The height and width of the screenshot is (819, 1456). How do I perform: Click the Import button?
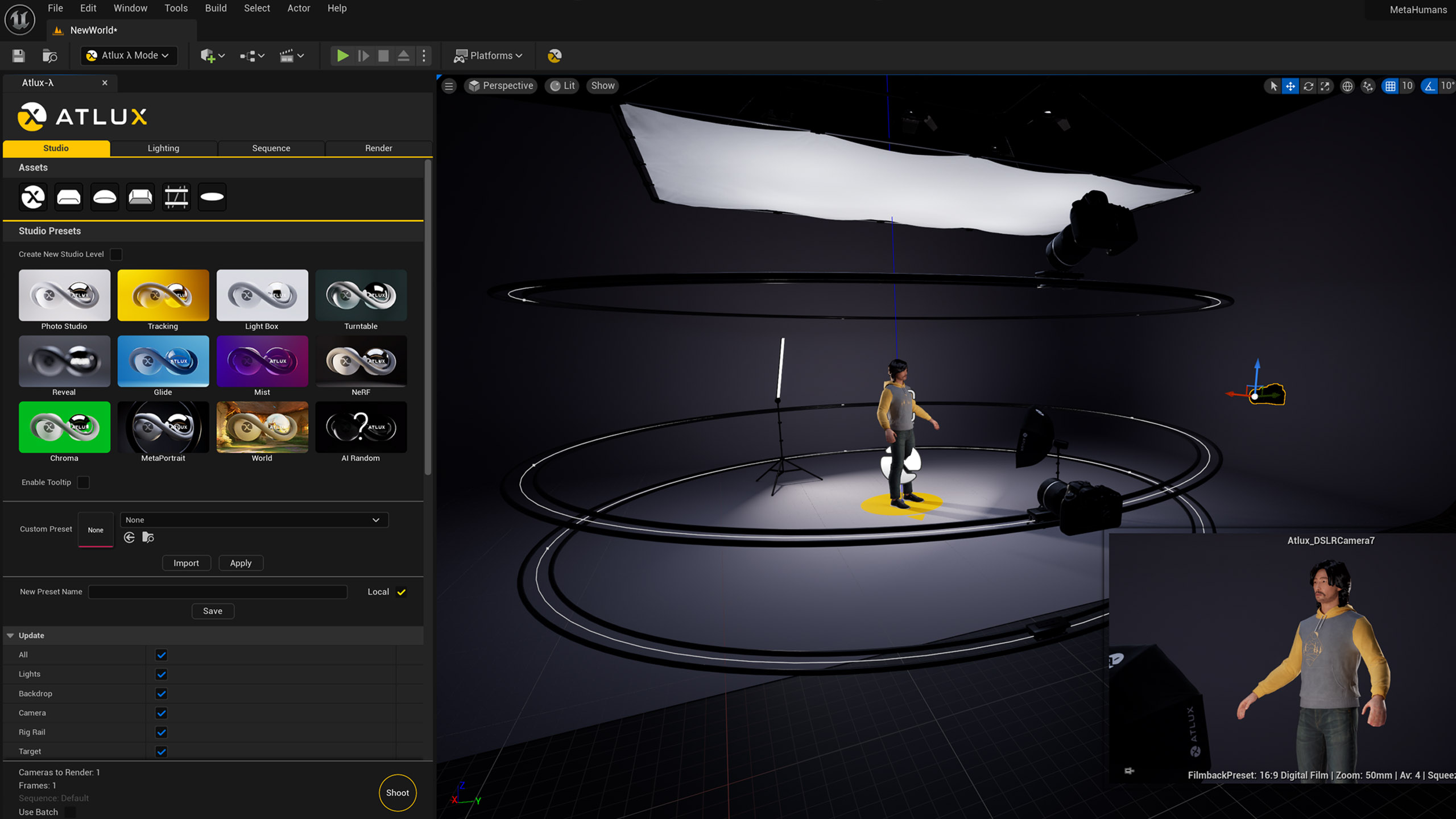[186, 563]
